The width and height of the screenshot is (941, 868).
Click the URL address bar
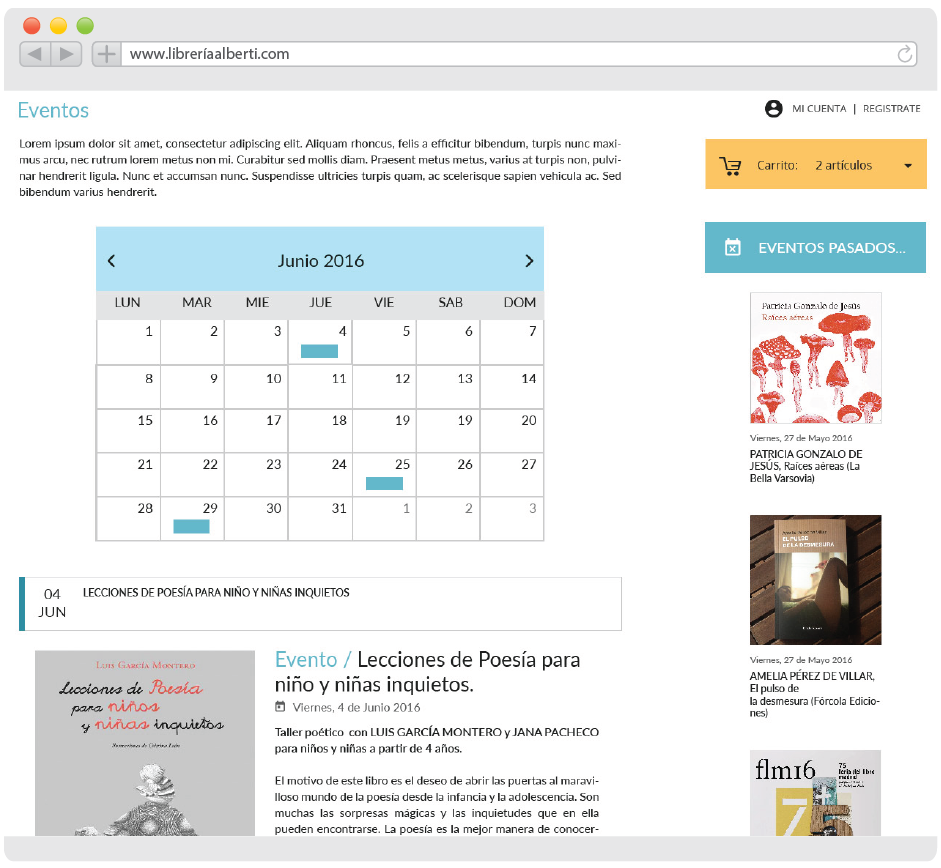[x=519, y=54]
